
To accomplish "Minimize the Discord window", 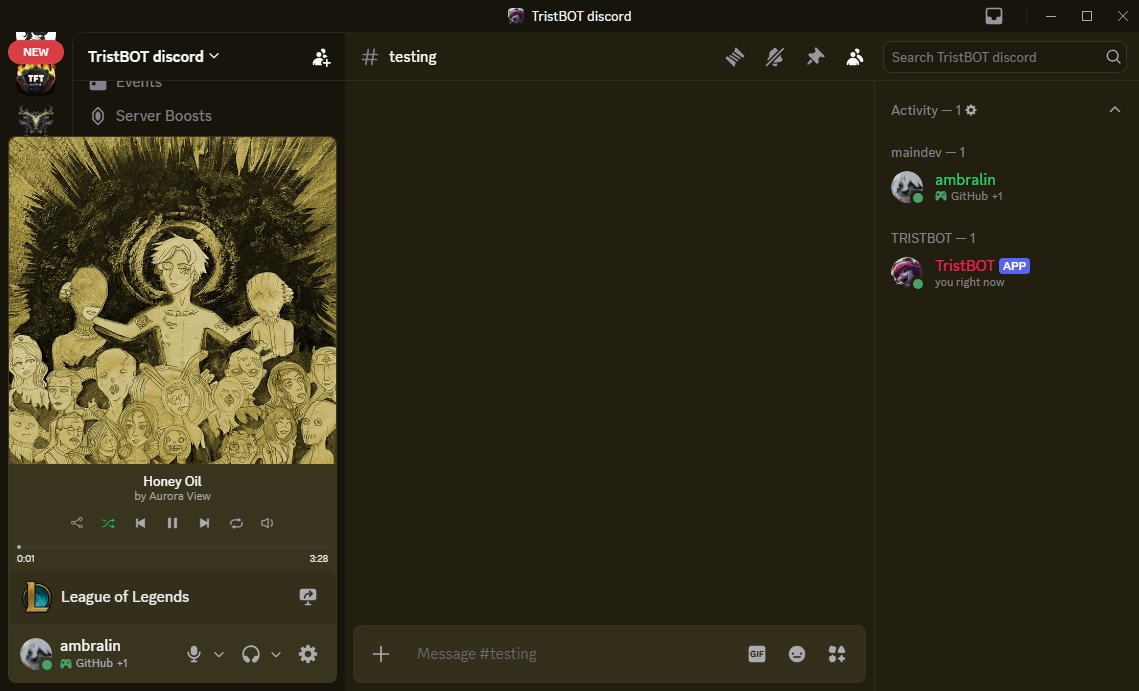I will coord(1050,16).
